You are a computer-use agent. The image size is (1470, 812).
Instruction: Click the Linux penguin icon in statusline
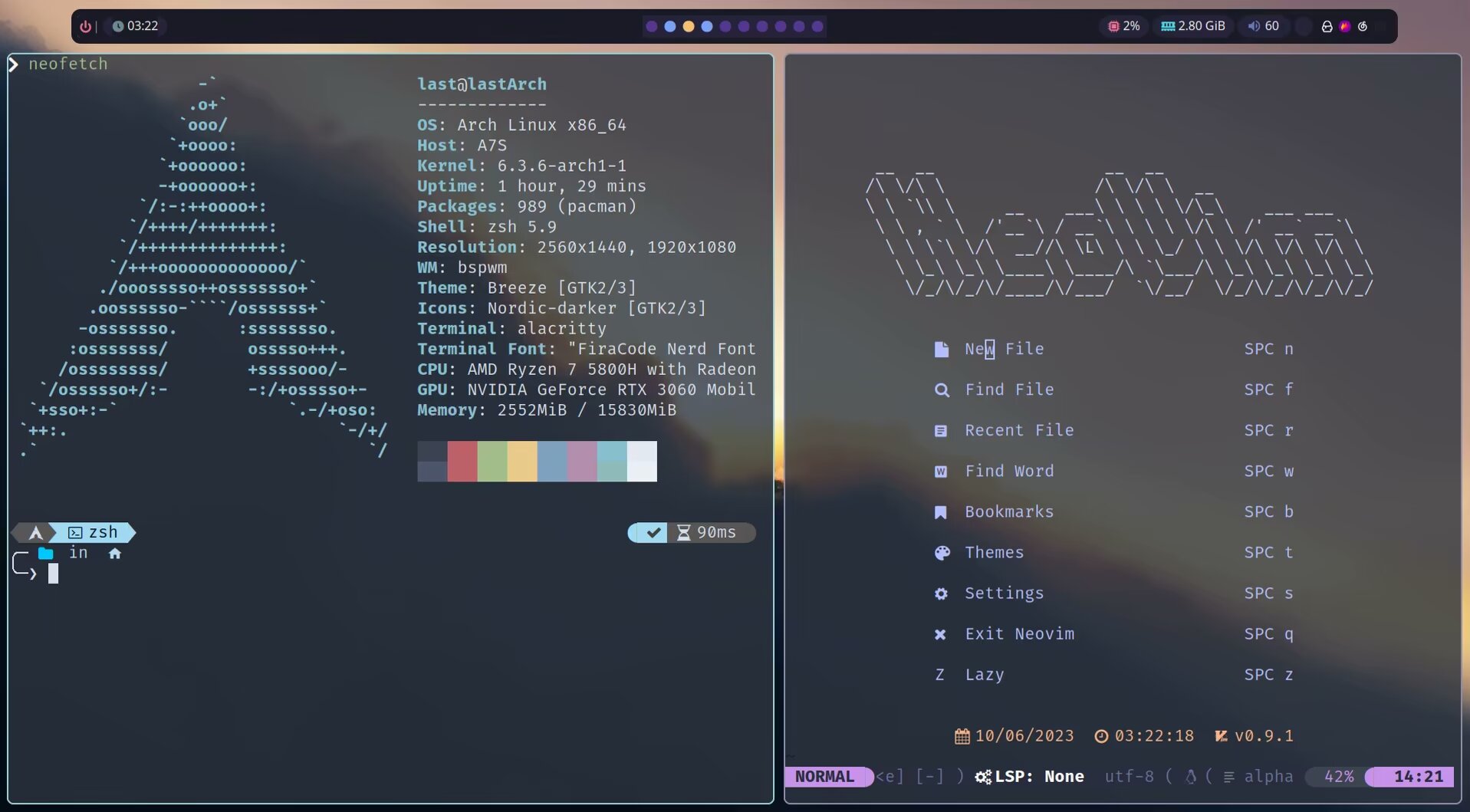point(1190,777)
